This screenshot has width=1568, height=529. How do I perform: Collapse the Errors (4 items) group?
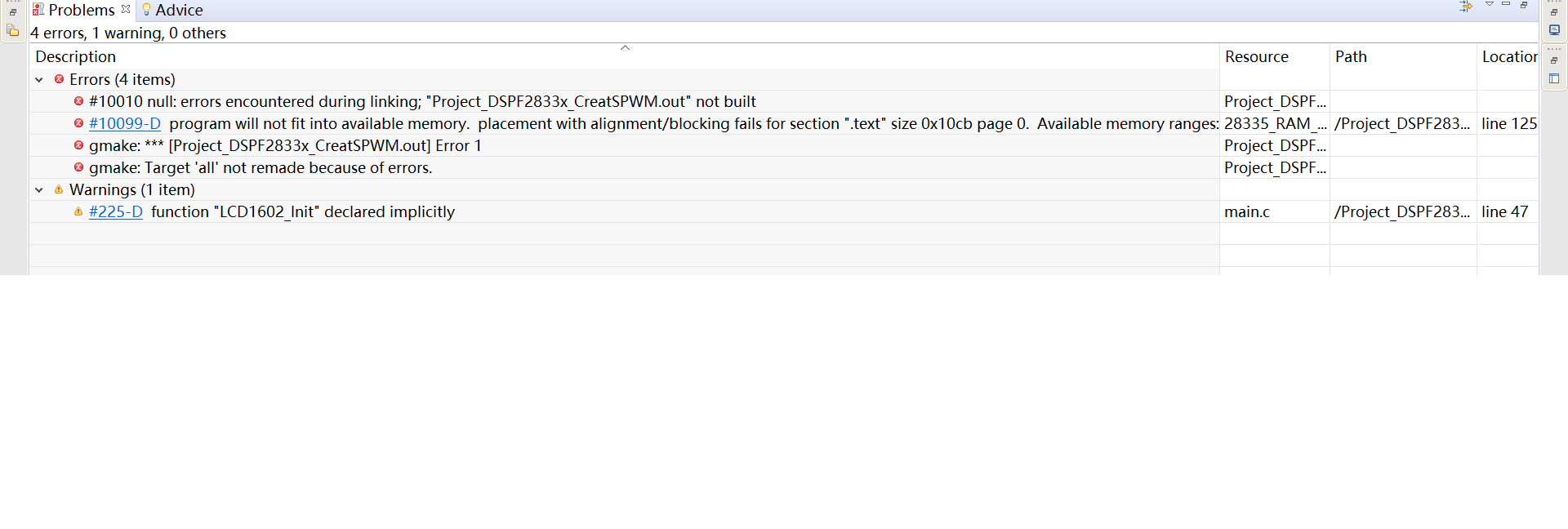39,80
